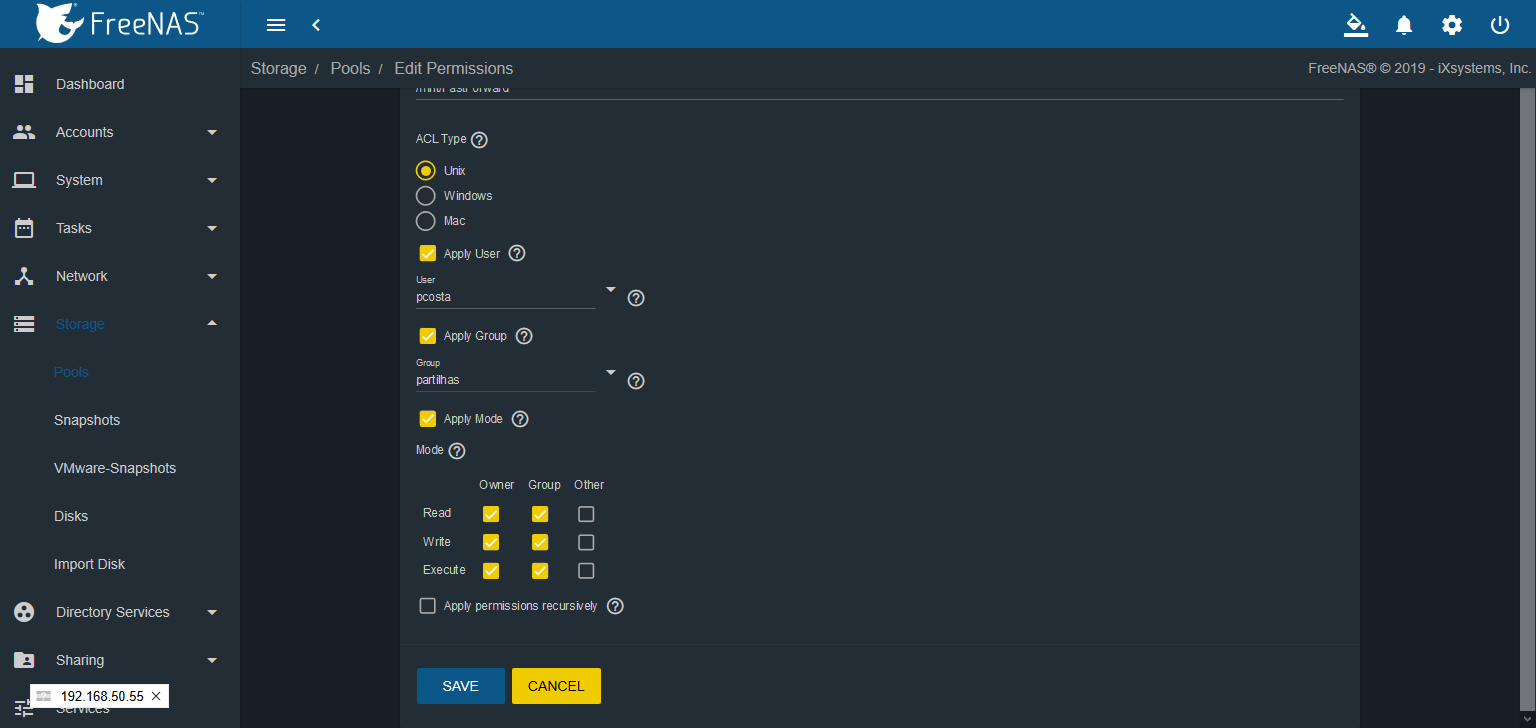Toggle Owner Read permission
This screenshot has width=1536, height=728.
(x=491, y=514)
